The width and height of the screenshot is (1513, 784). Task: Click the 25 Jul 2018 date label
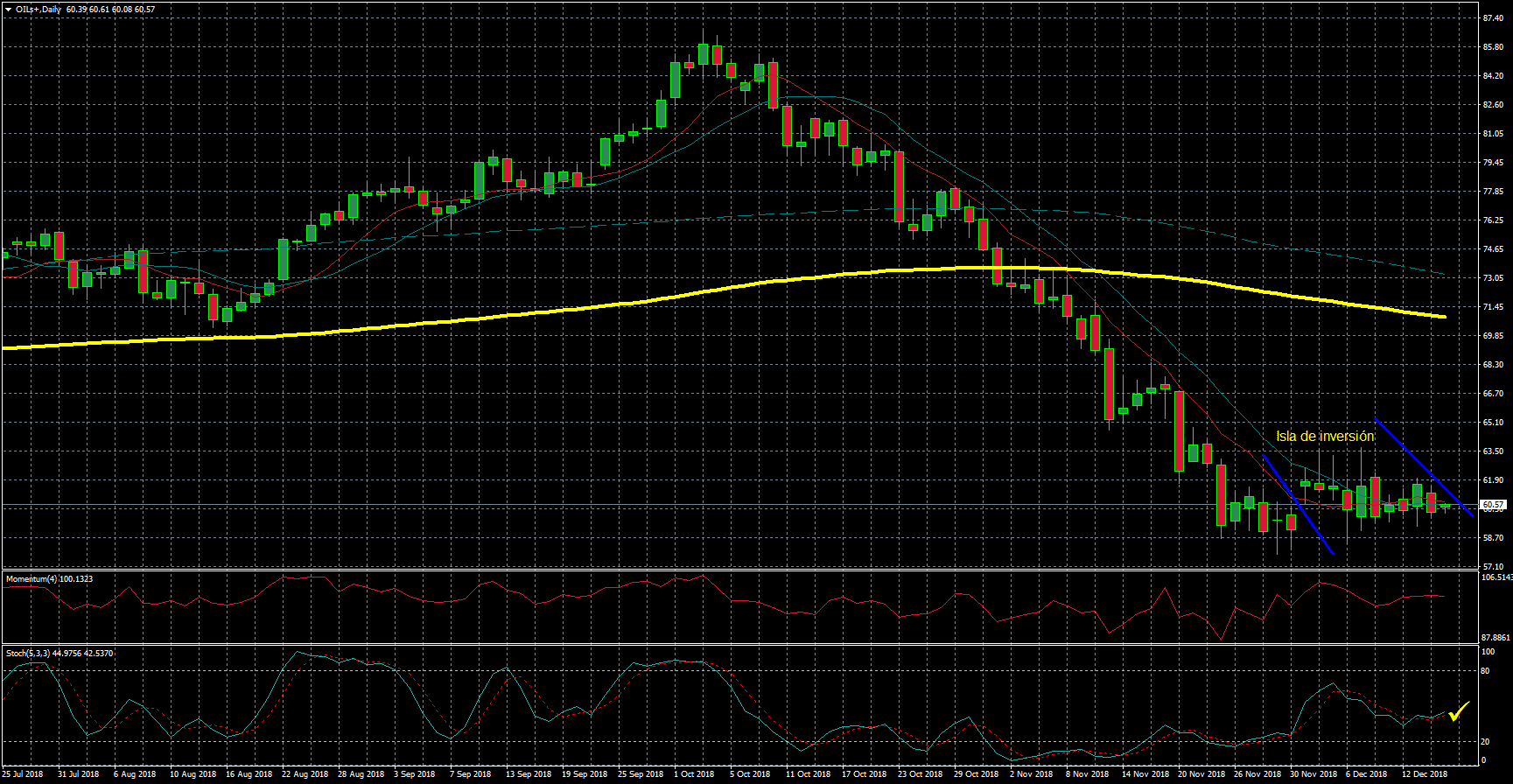[23, 774]
